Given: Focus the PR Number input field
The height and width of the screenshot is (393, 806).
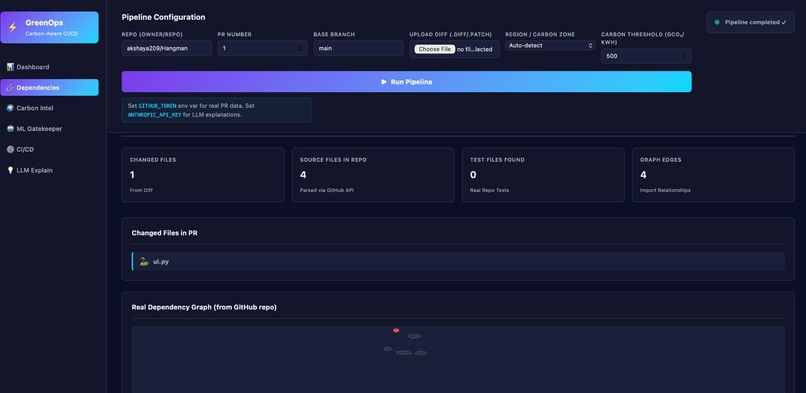Looking at the screenshot, I should click(262, 48).
